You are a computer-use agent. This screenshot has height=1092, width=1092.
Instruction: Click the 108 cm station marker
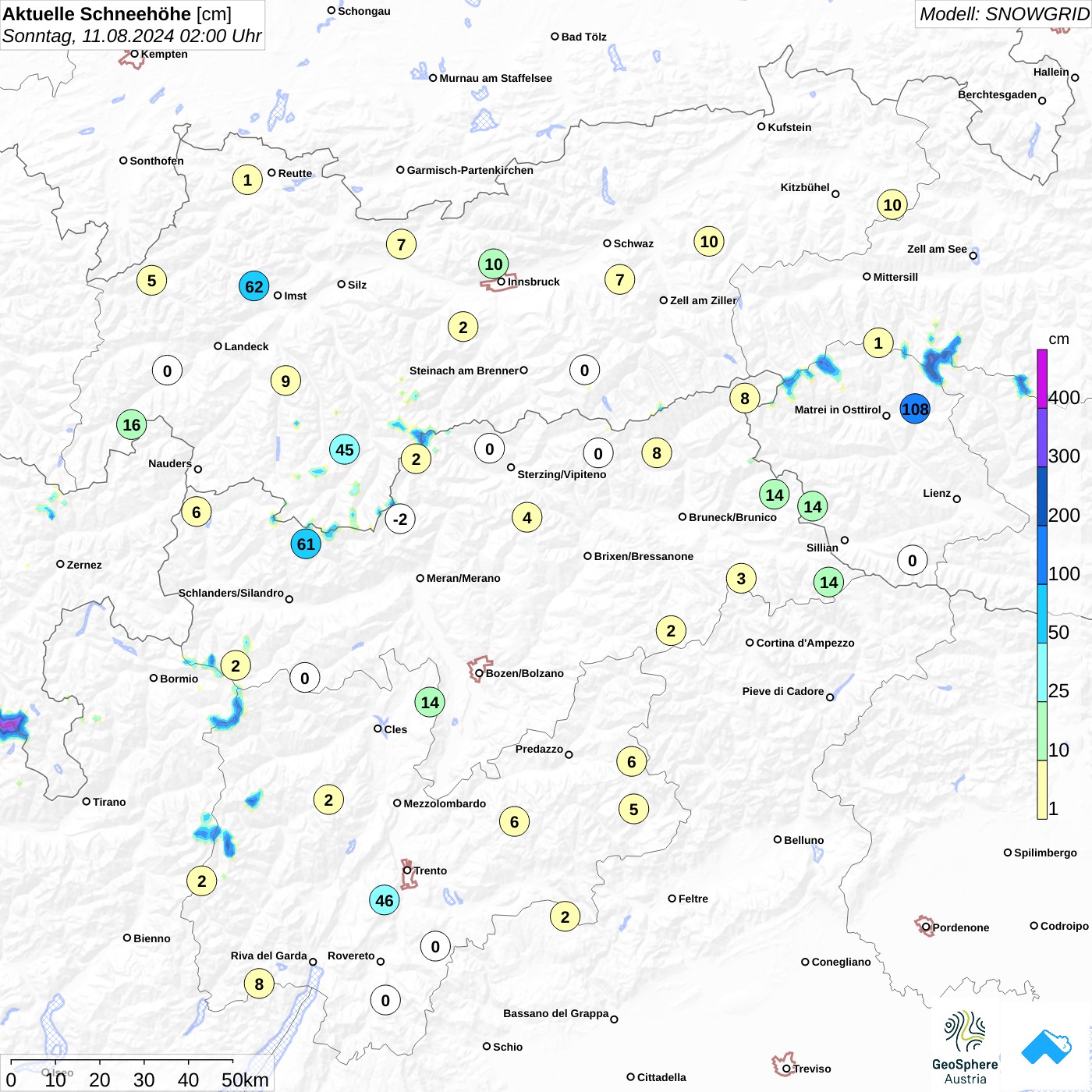[915, 409]
